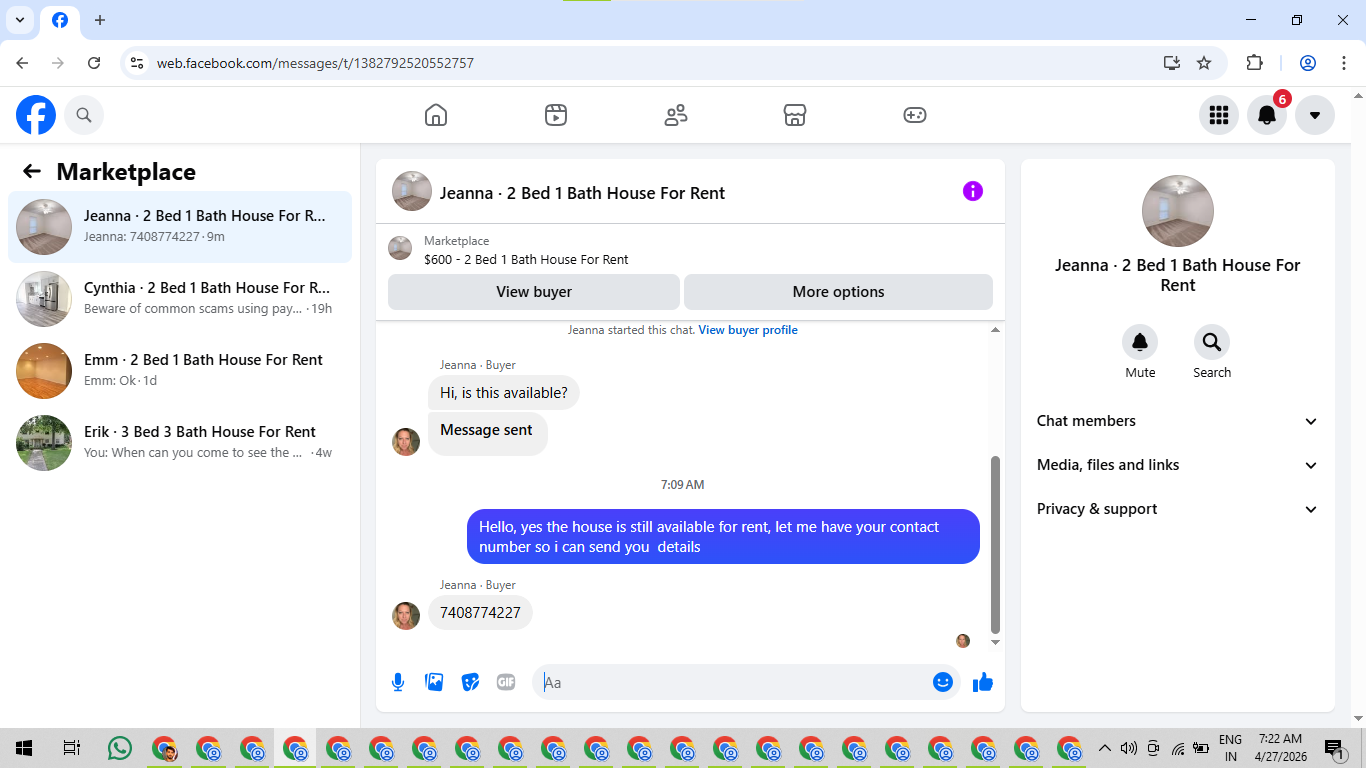Viewport: 1366px width, 768px height.
Task: Open the Friends icon in top navigation
Action: [x=676, y=115]
